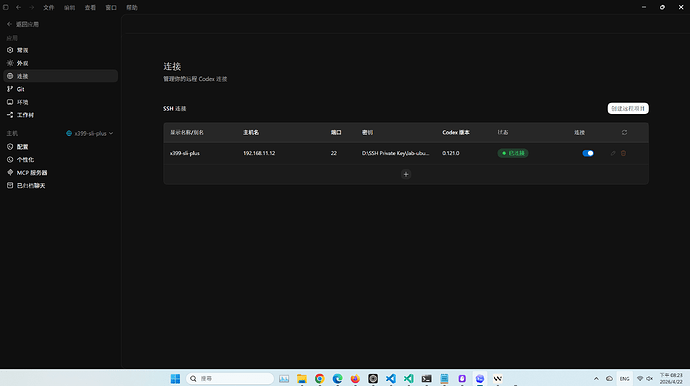This screenshot has width=690, height=386.
Task: Click the SSH 连接 section heading
Action: point(175,109)
